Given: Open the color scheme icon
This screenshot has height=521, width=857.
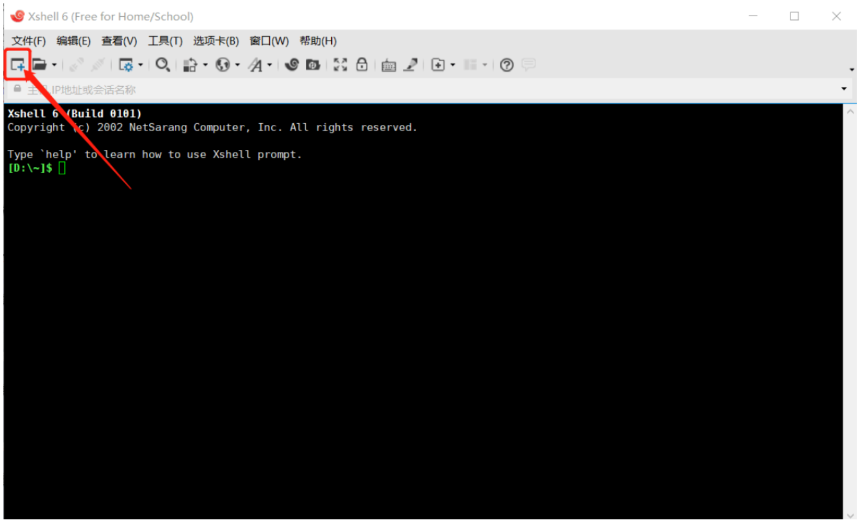Looking at the screenshot, I should tap(190, 65).
